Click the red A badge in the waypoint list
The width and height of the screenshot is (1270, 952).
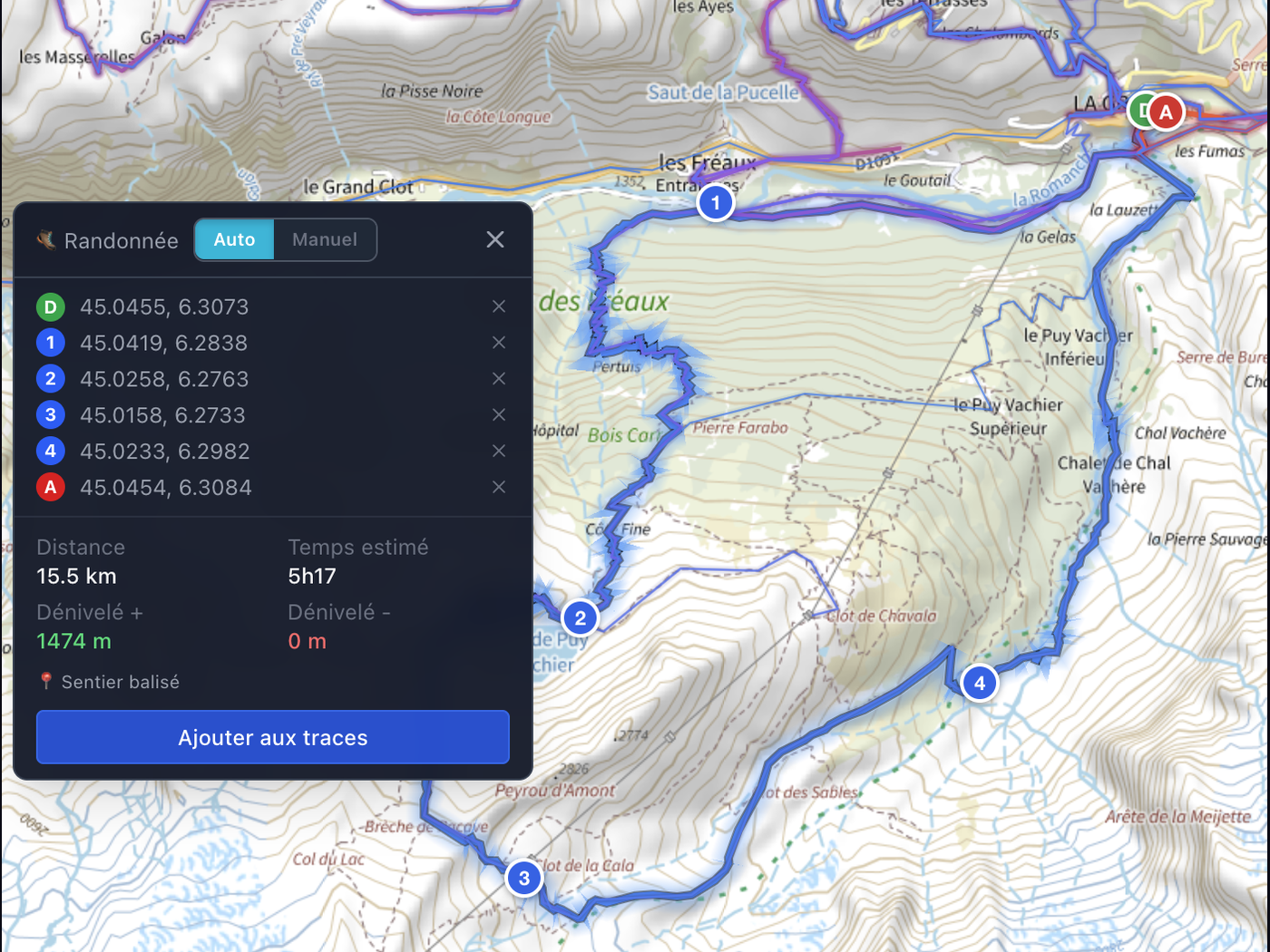click(x=51, y=487)
